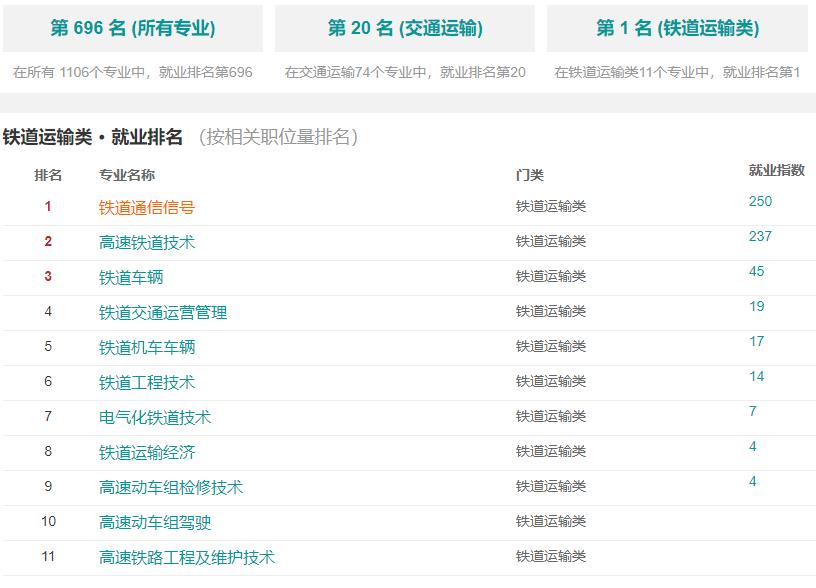Click the 铁道车辆 major link
The width and height of the screenshot is (816, 588).
coord(130,278)
